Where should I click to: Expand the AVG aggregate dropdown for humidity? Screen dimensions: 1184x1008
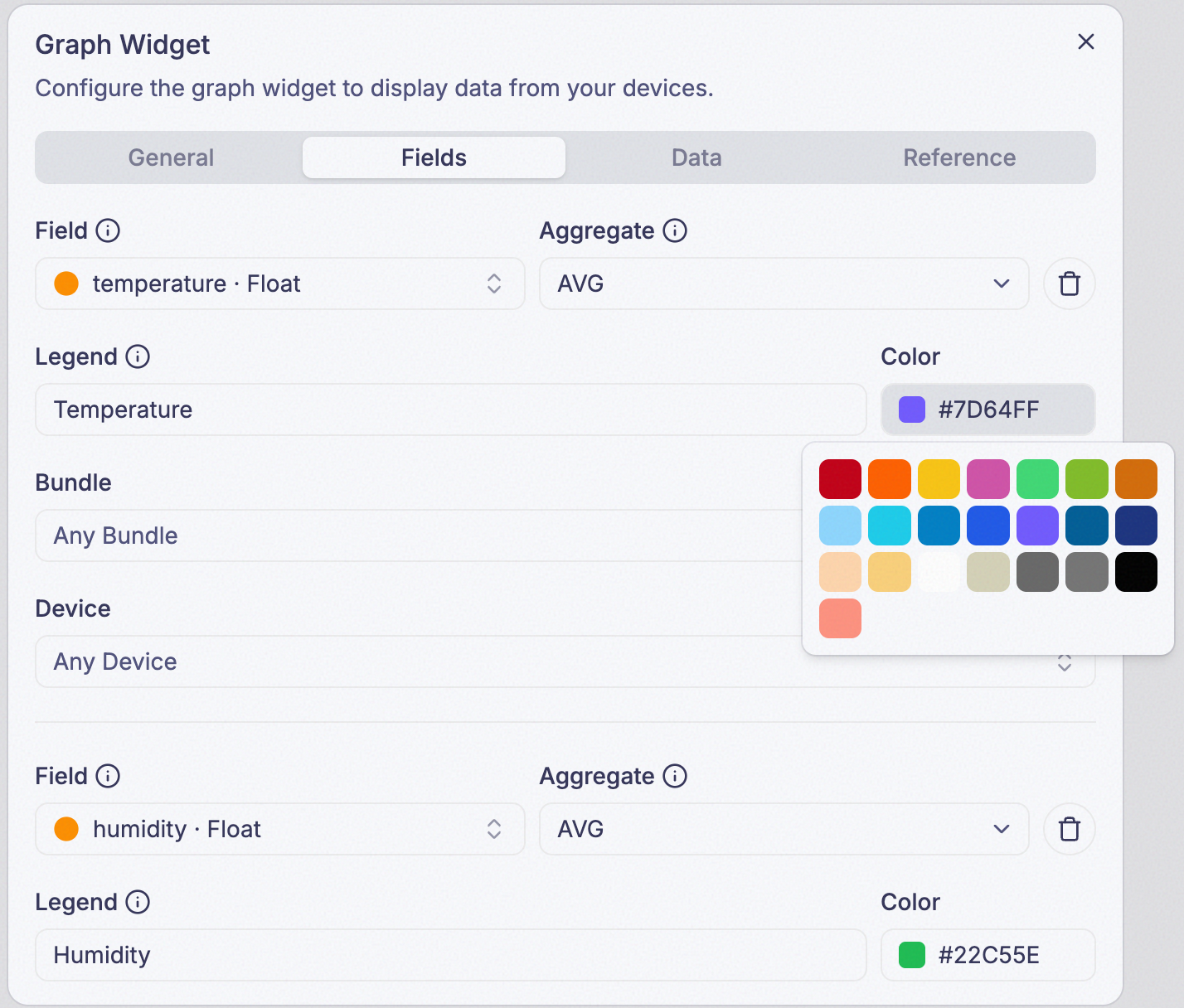pos(784,829)
